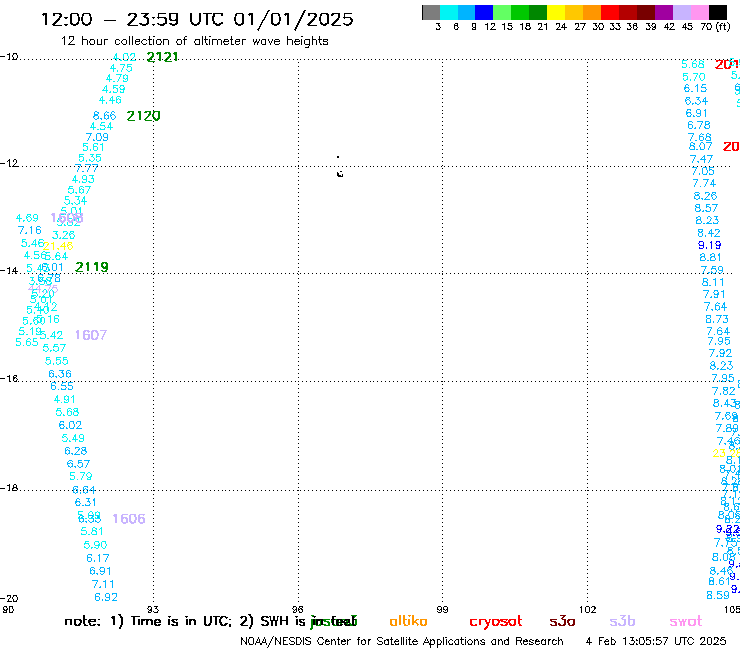The image size is (740, 650).
Task: Select the green track label "2121"
Action: coord(162,57)
